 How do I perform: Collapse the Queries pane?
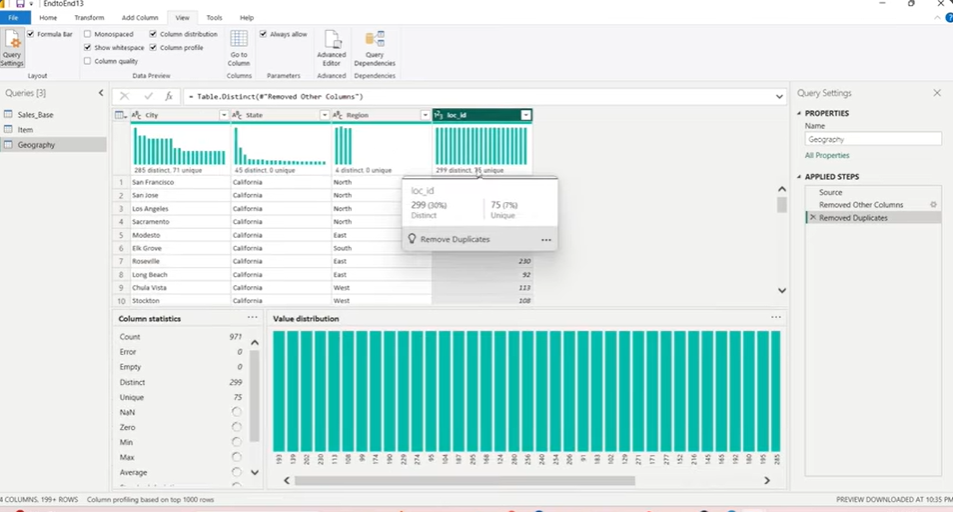101,93
